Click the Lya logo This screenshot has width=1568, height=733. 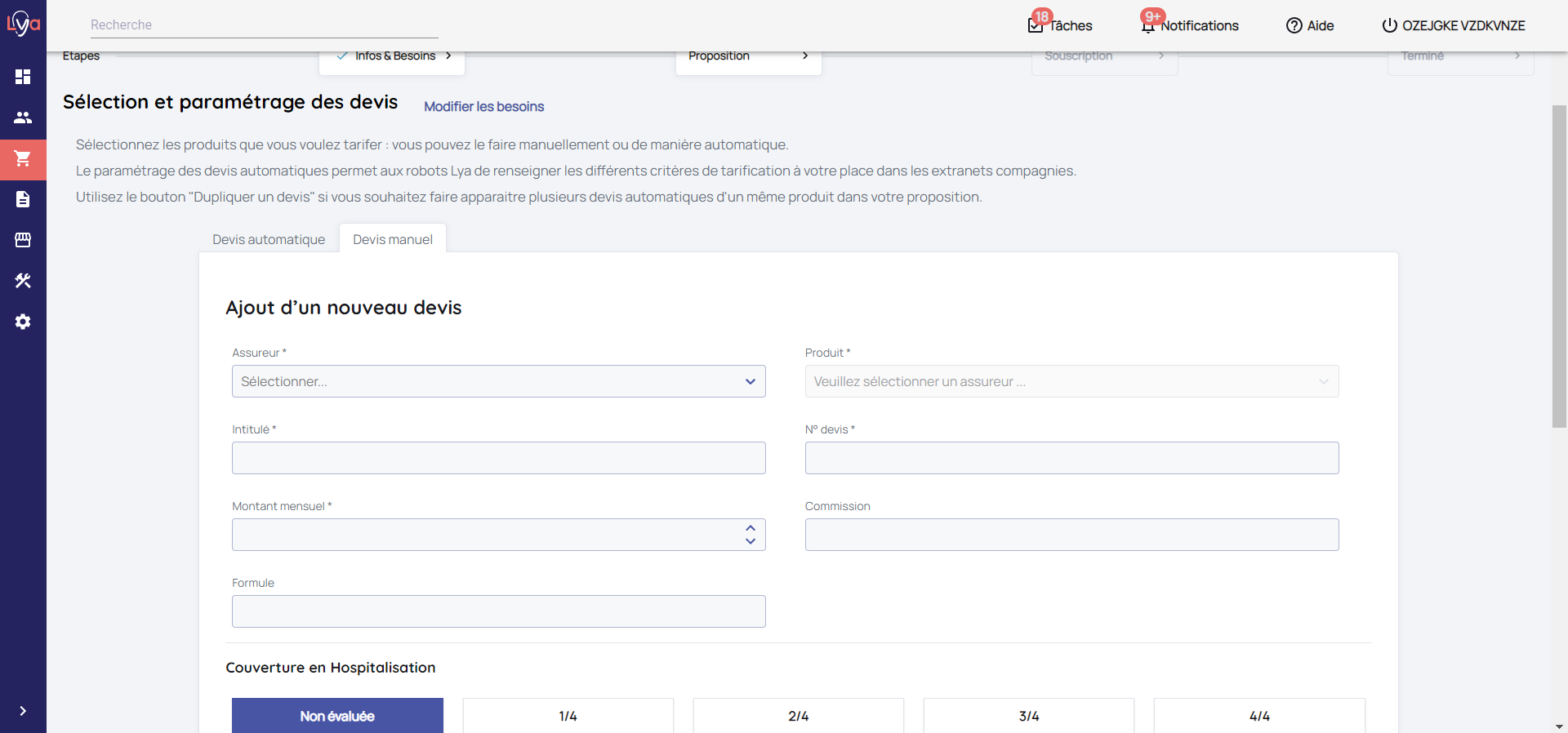click(23, 23)
